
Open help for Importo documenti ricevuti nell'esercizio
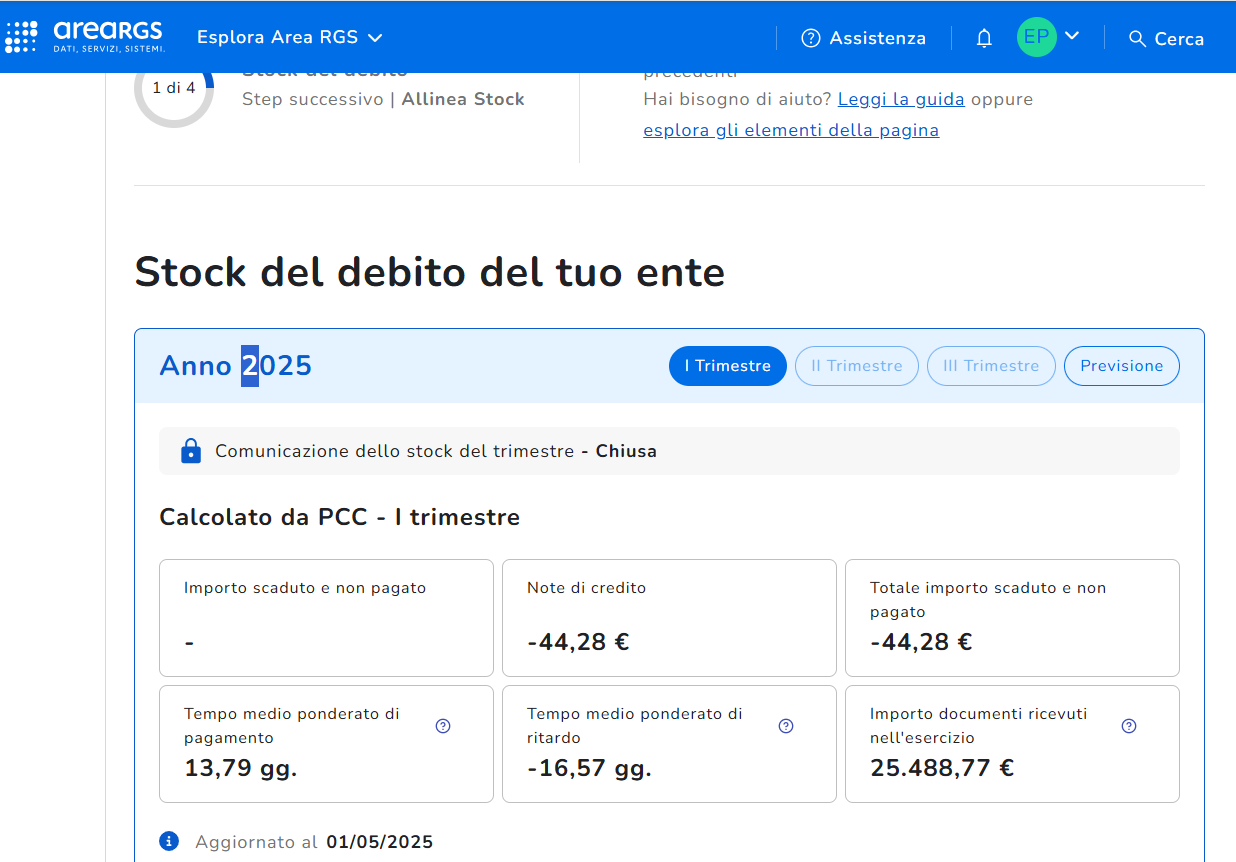(1129, 726)
